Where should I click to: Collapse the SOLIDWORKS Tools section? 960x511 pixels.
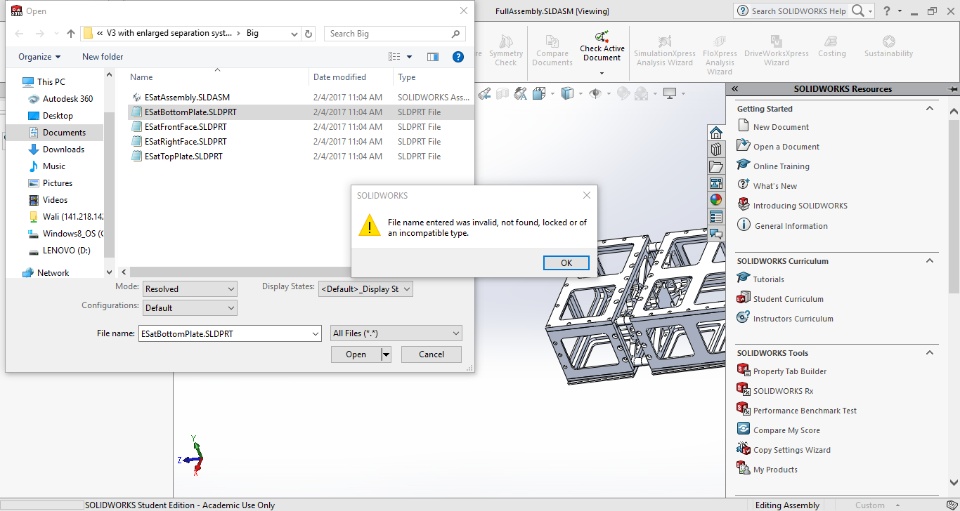coord(929,352)
